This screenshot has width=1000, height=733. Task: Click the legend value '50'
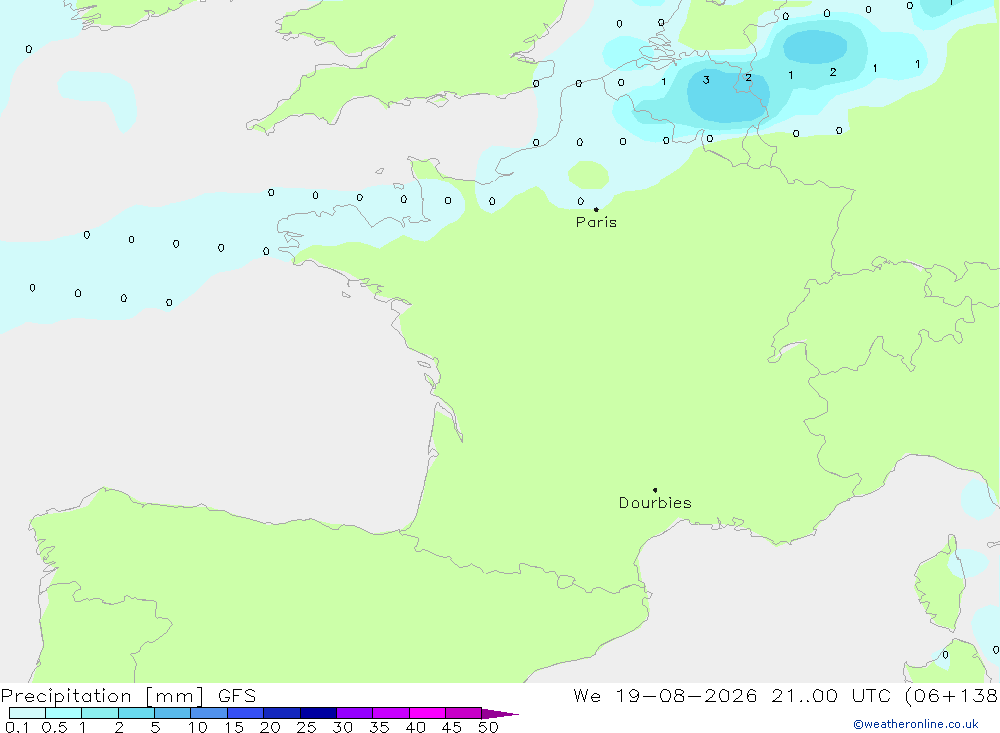click(x=489, y=727)
